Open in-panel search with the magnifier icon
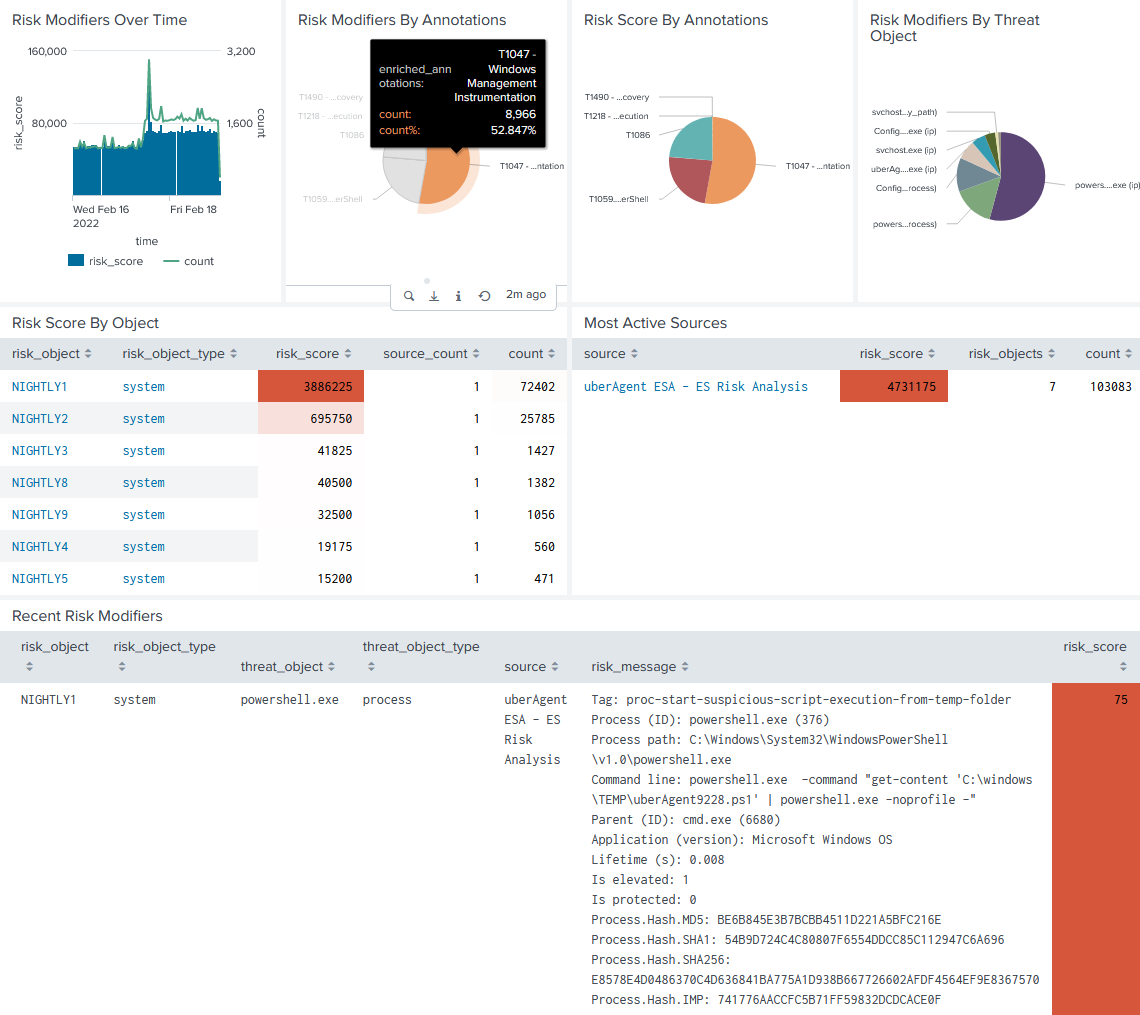Viewport: 1140px width, 1015px height. pyautogui.click(x=409, y=296)
